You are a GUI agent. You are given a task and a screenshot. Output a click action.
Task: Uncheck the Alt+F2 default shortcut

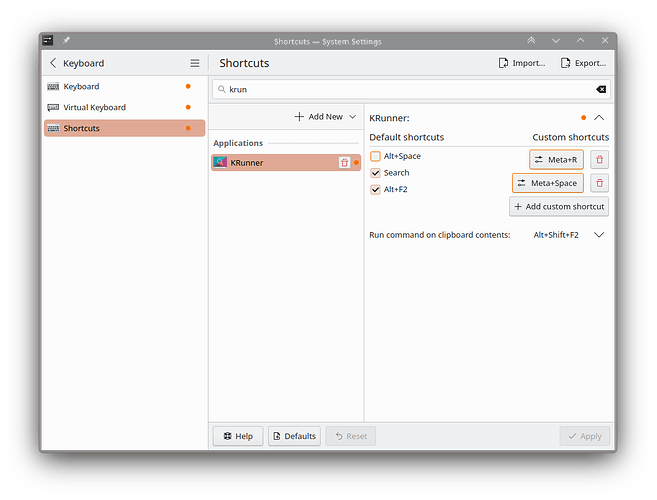pos(375,189)
